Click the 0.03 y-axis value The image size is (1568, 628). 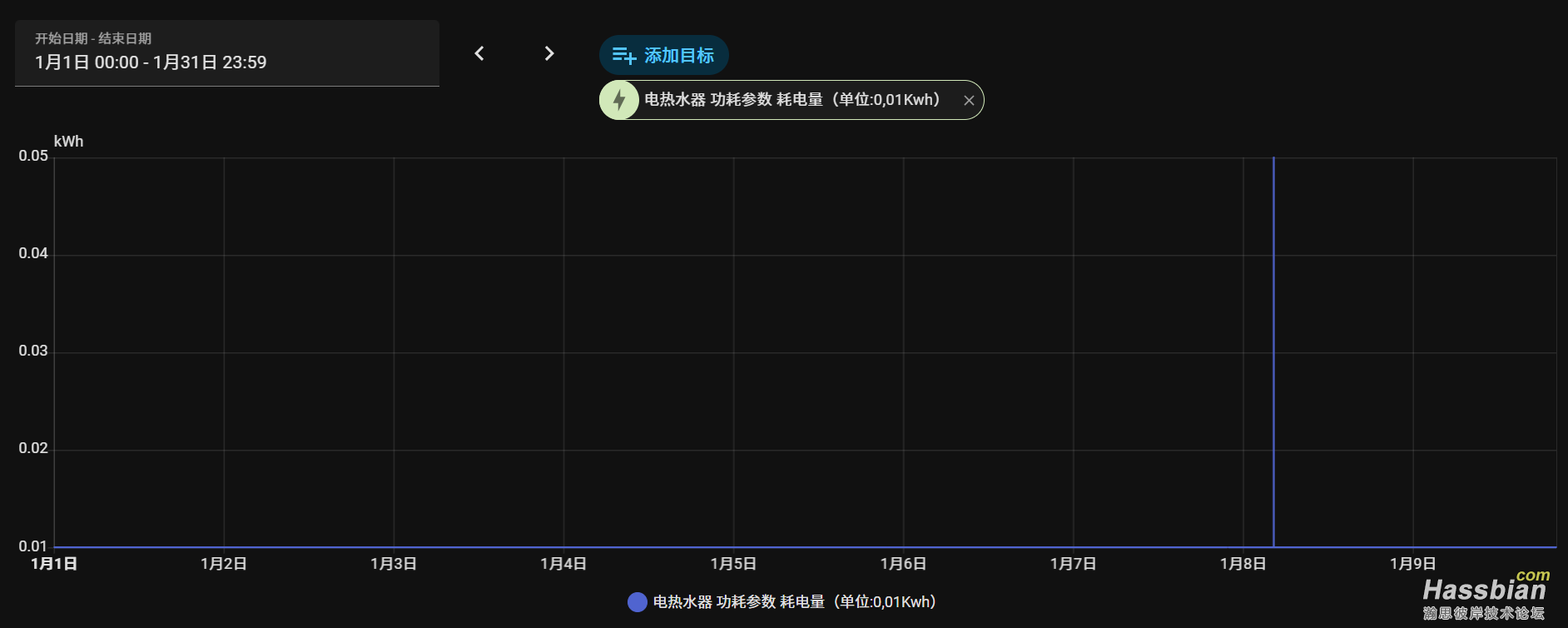point(33,351)
